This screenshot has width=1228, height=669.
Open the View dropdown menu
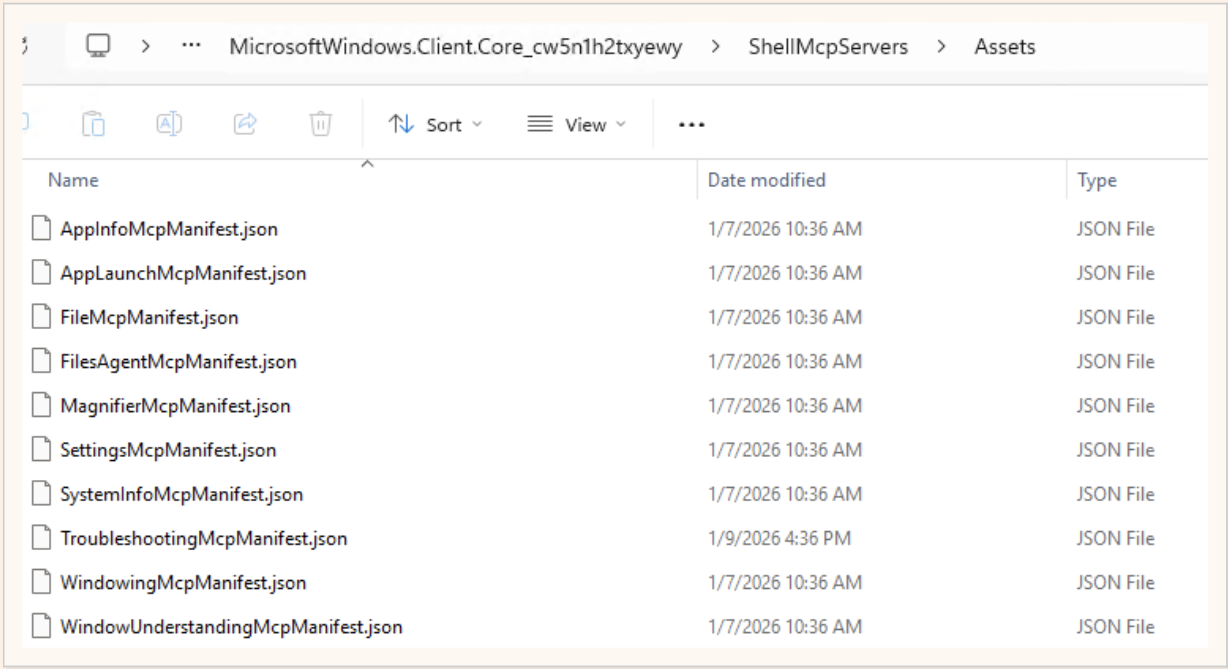point(576,125)
